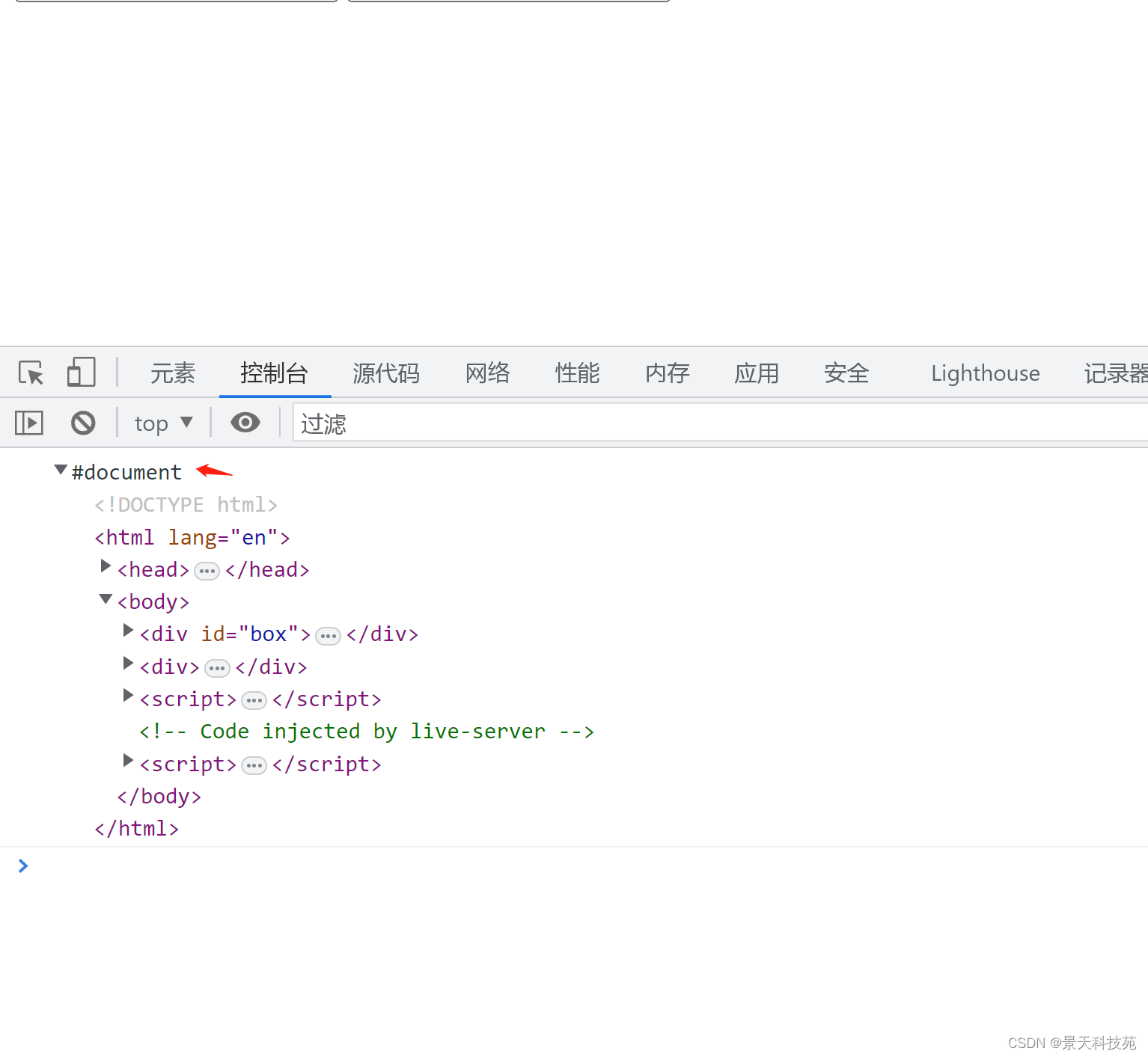This screenshot has height=1057, width=1148.
Task: Toggle live expression eye icon
Action: [x=245, y=423]
